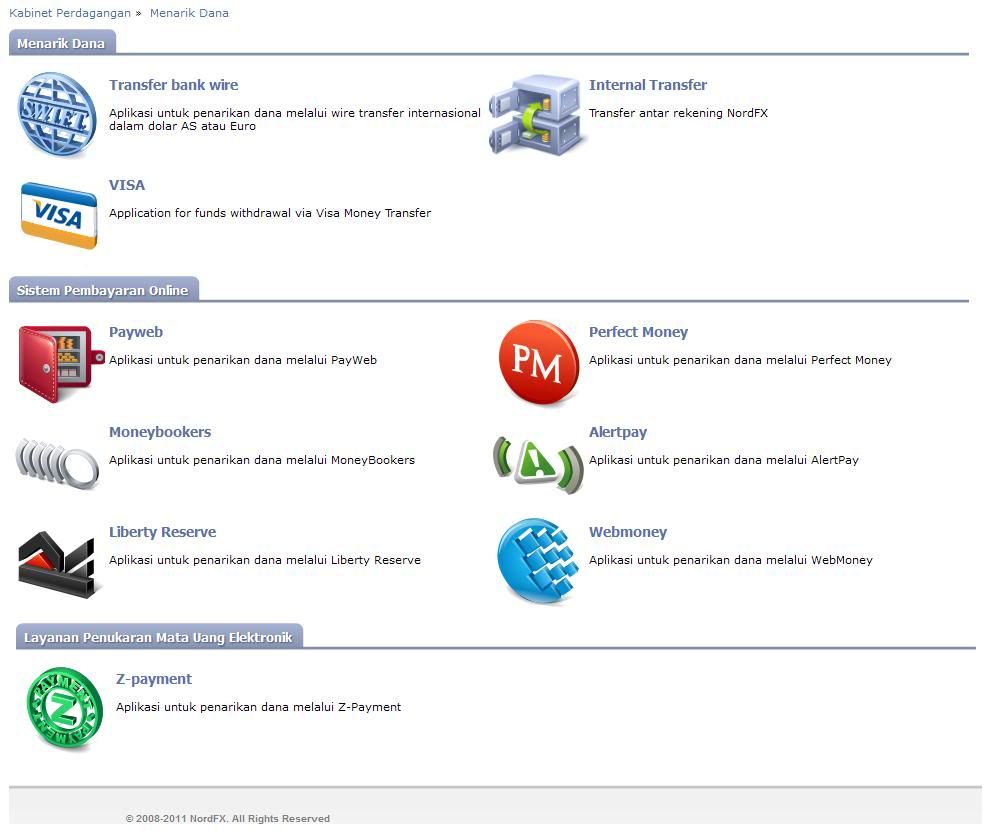1001x831 pixels.
Task: Open the Moneybookers link
Action: tap(160, 432)
